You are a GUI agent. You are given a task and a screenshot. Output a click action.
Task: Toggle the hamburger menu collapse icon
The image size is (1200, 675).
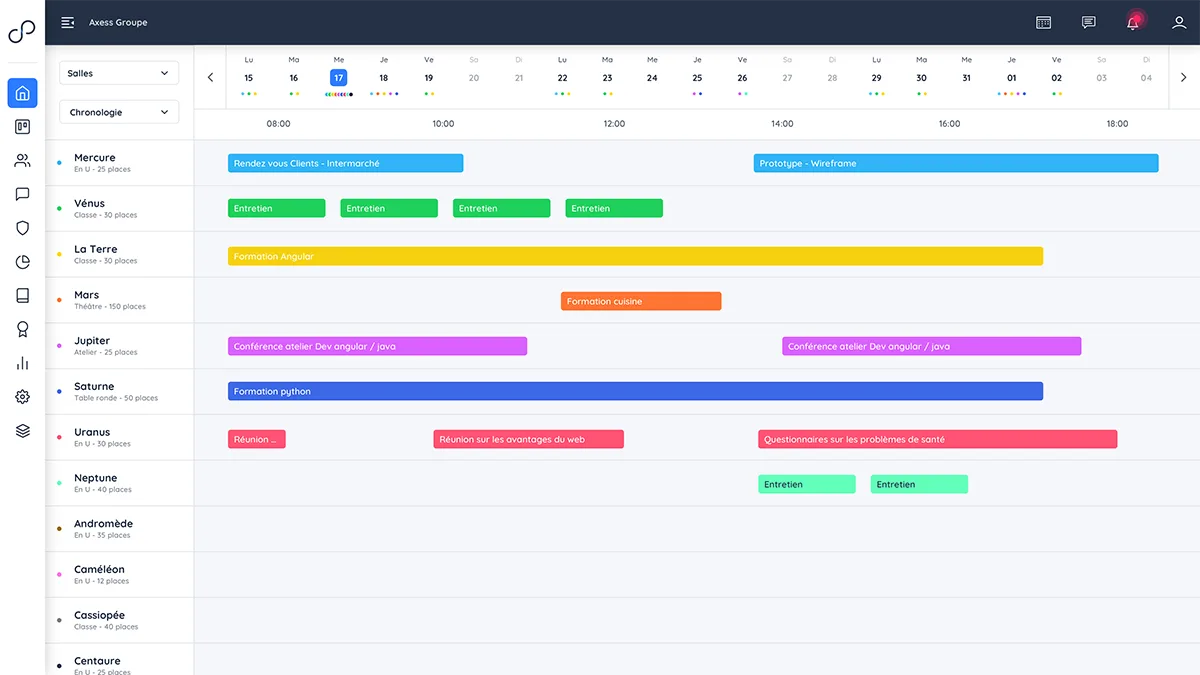pos(68,22)
